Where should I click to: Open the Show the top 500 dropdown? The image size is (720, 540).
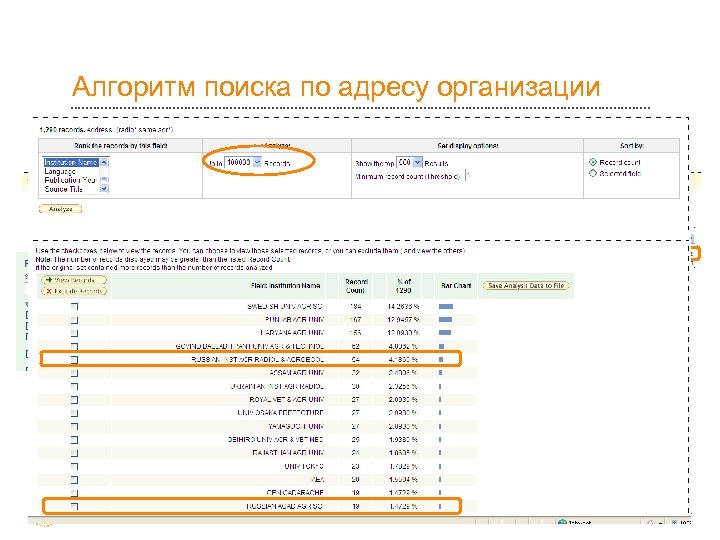point(417,163)
